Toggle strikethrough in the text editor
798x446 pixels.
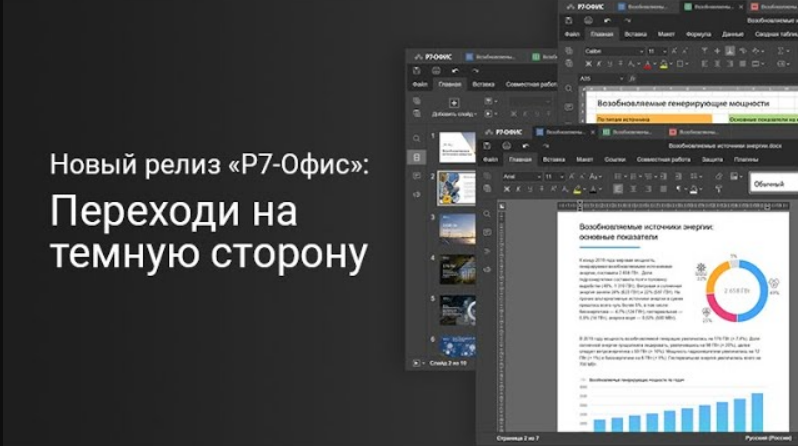[x=542, y=189]
